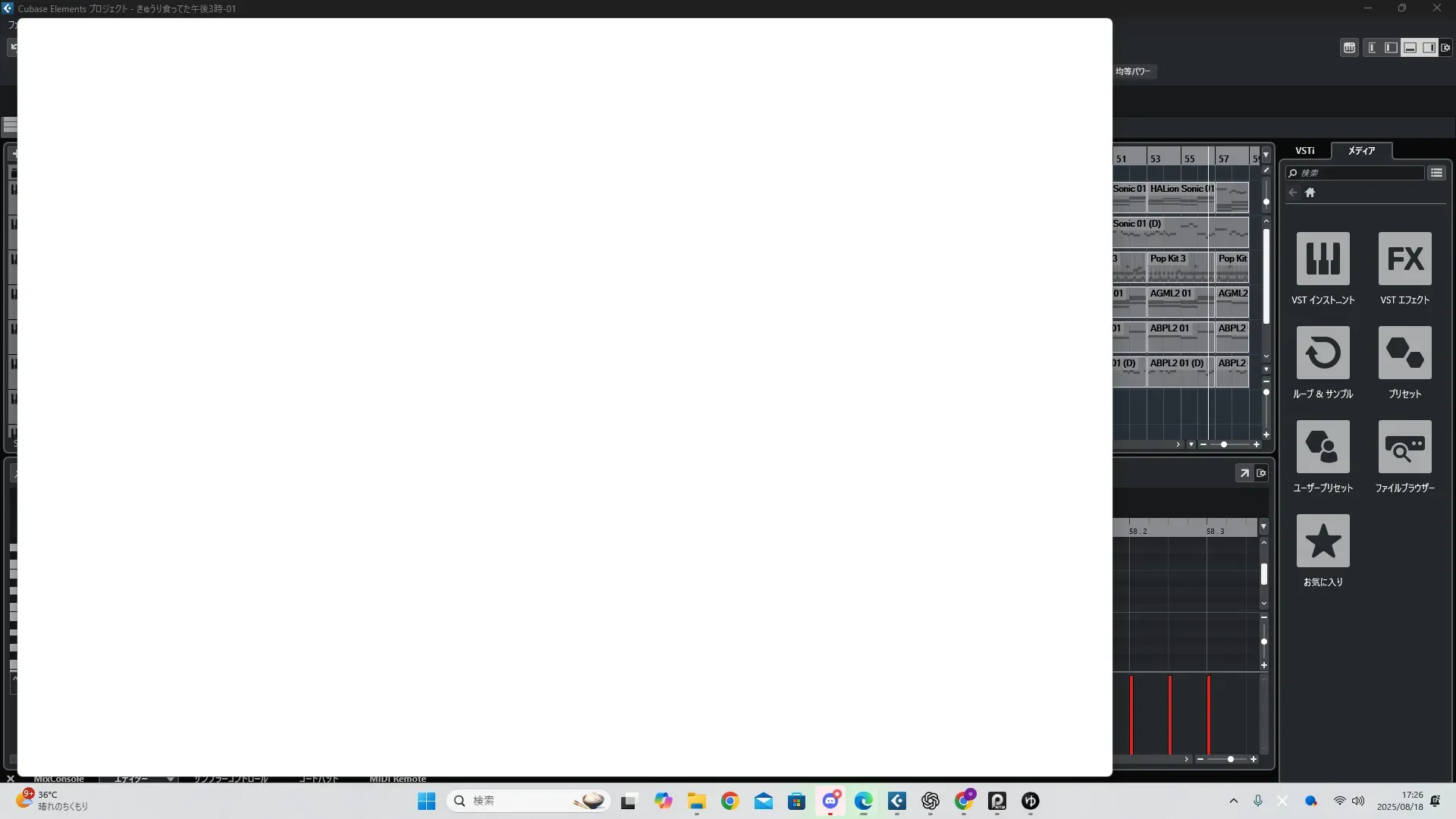Open the VST エフェクト FX category

tap(1404, 259)
